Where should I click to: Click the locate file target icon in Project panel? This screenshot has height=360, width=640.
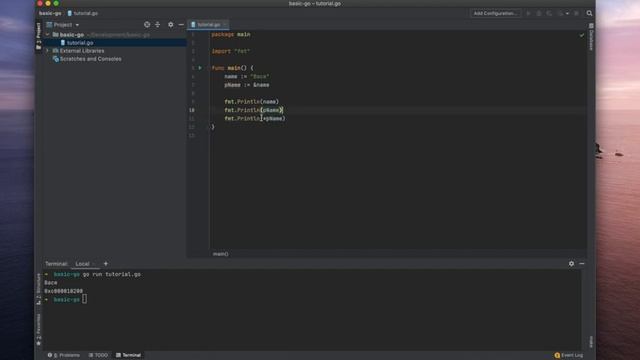tap(147, 25)
